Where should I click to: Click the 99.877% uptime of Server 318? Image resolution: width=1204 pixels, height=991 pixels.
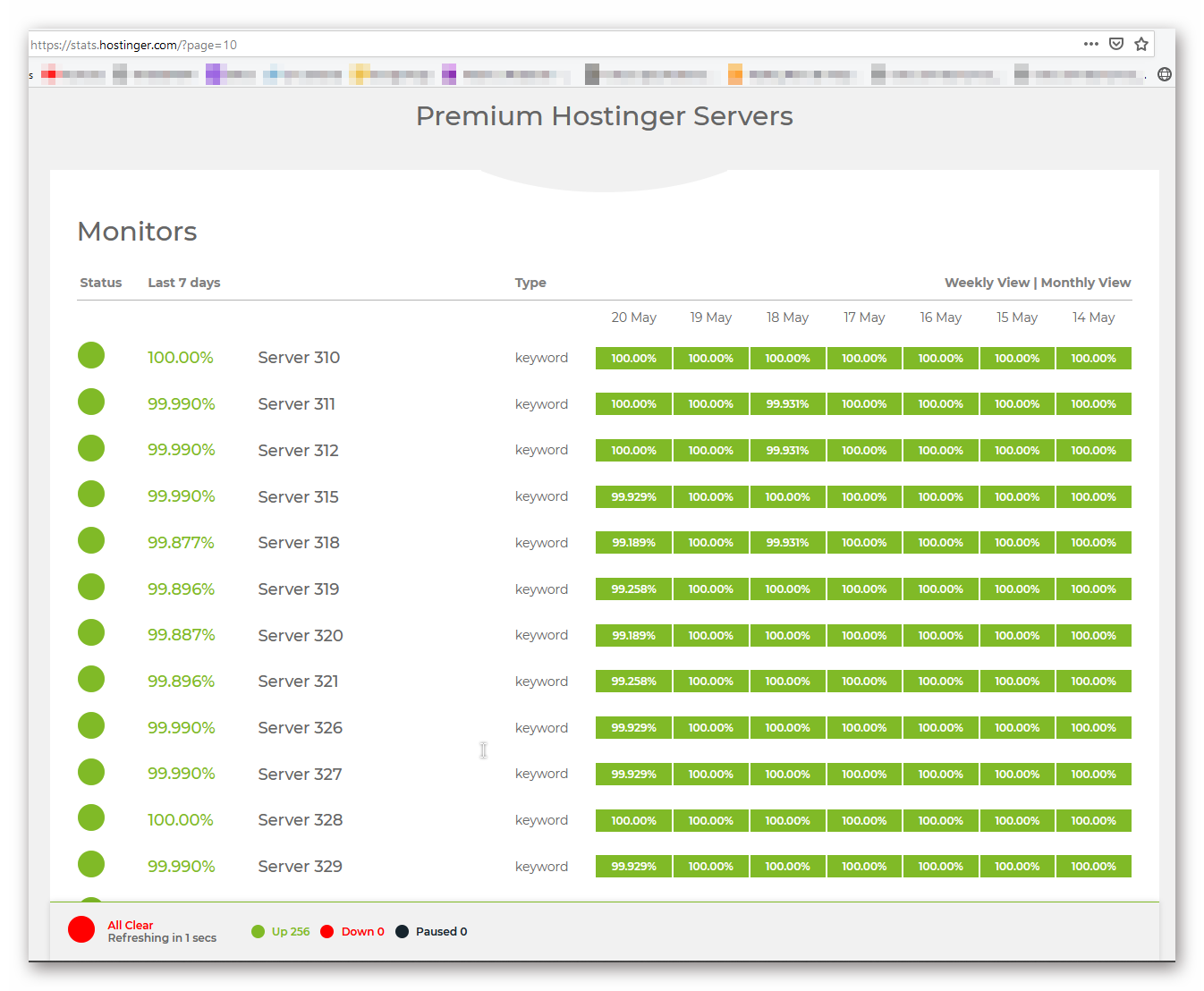(181, 543)
